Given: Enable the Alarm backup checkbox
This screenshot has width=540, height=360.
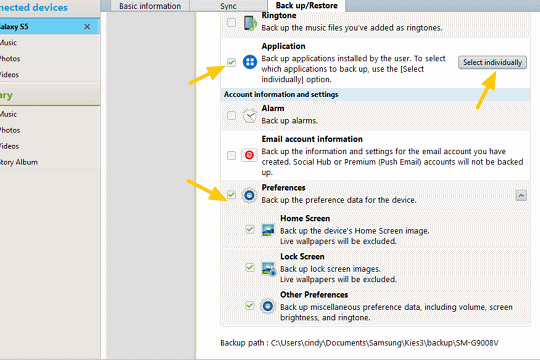Looking at the screenshot, I should (231, 115).
